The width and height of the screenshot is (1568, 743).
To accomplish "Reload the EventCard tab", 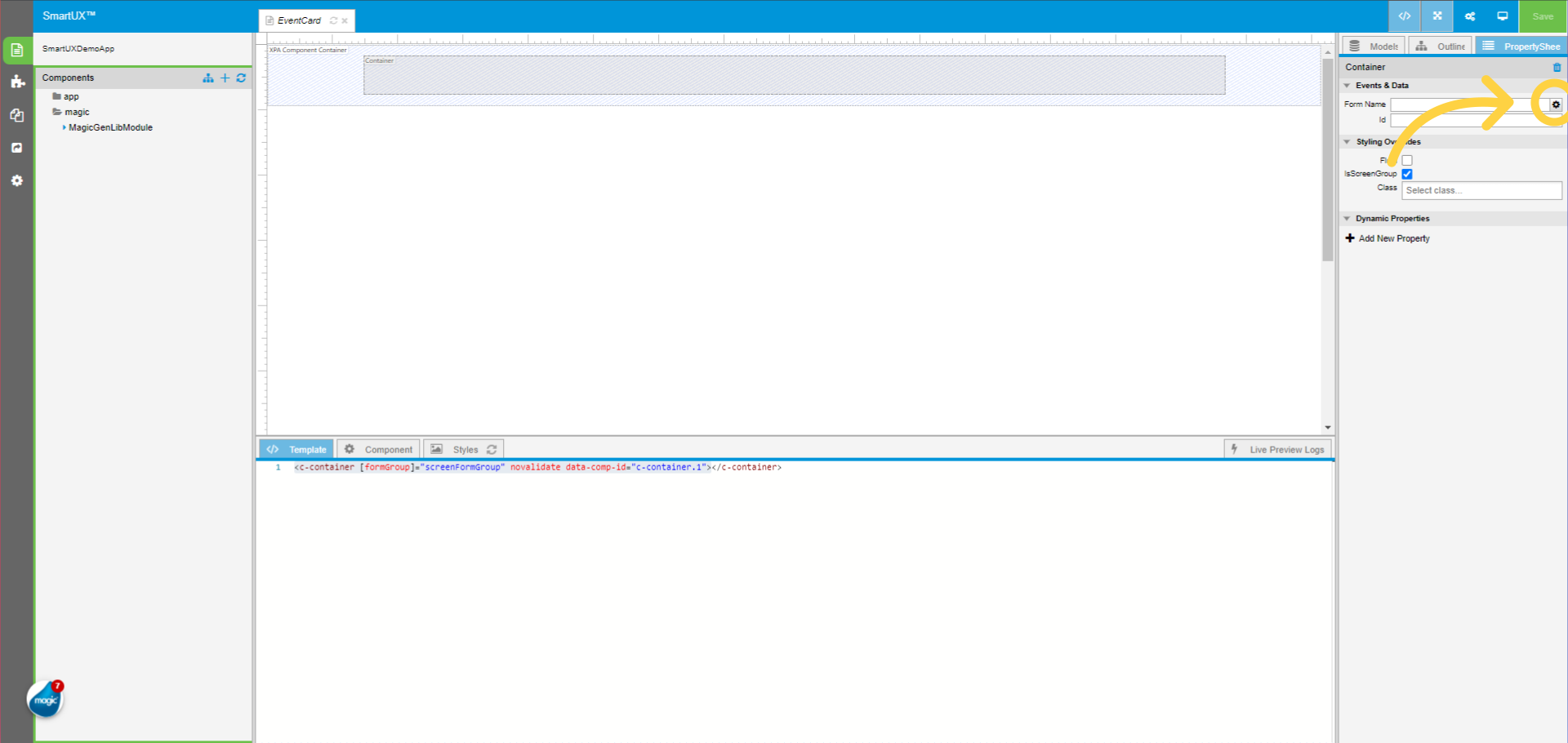I will tap(333, 20).
